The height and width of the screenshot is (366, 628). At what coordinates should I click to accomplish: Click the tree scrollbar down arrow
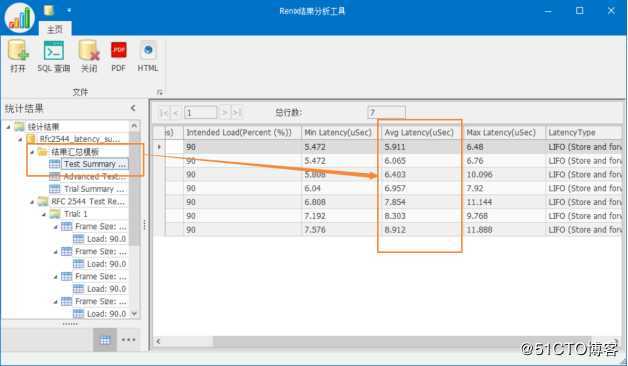(x=134, y=314)
